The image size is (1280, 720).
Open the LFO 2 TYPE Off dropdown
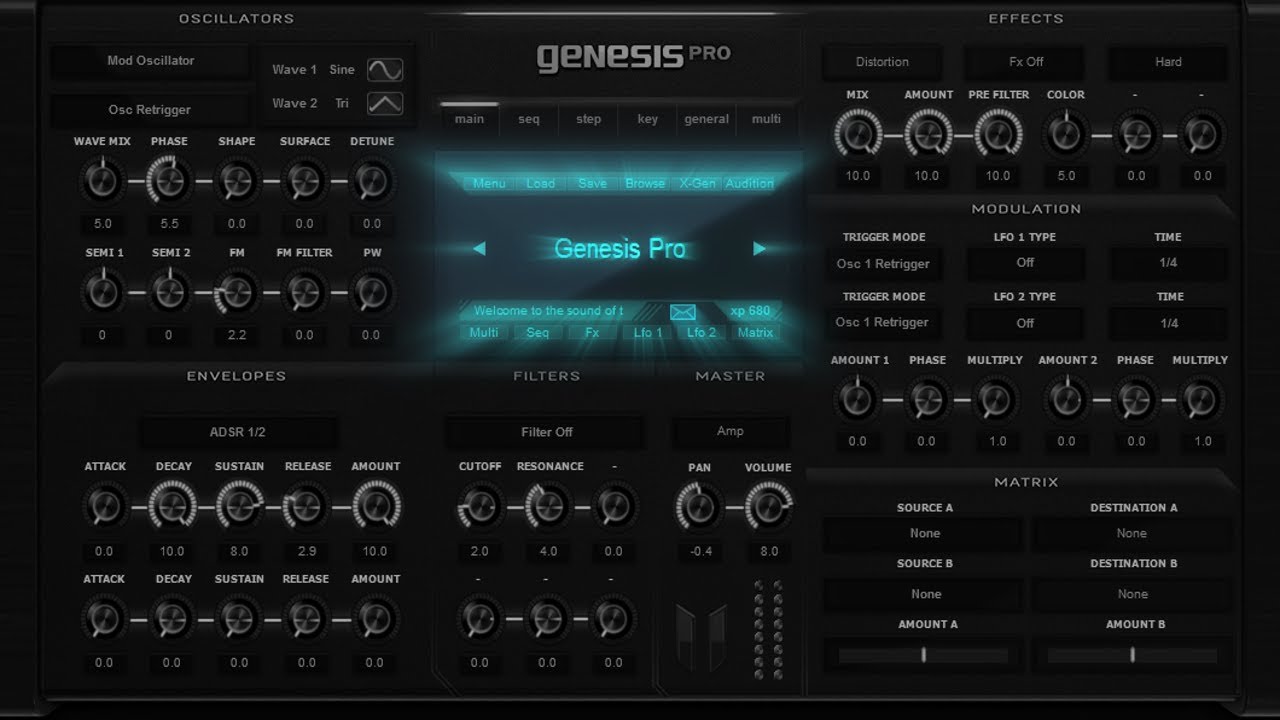pos(1025,323)
